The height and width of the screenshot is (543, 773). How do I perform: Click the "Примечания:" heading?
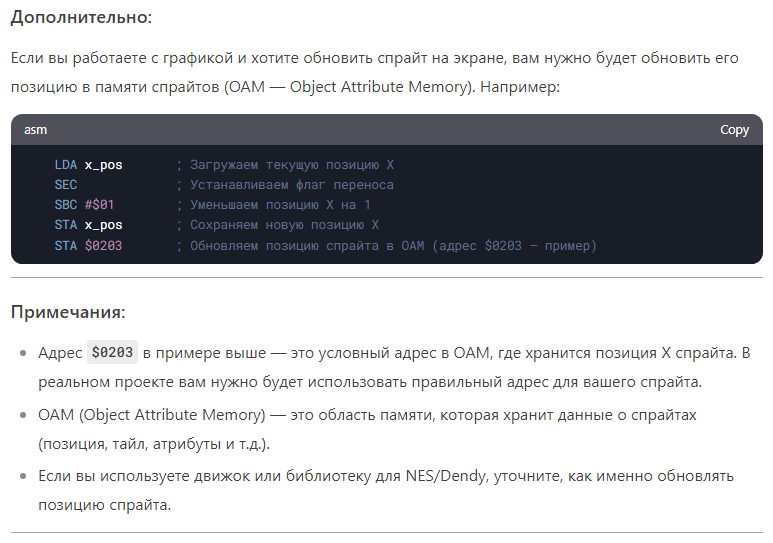[x=68, y=312]
